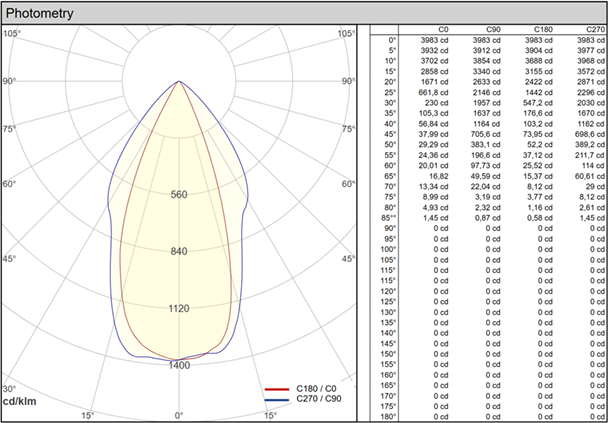
Task: Click the 840 ring label on the polar chart
Action: [179, 251]
